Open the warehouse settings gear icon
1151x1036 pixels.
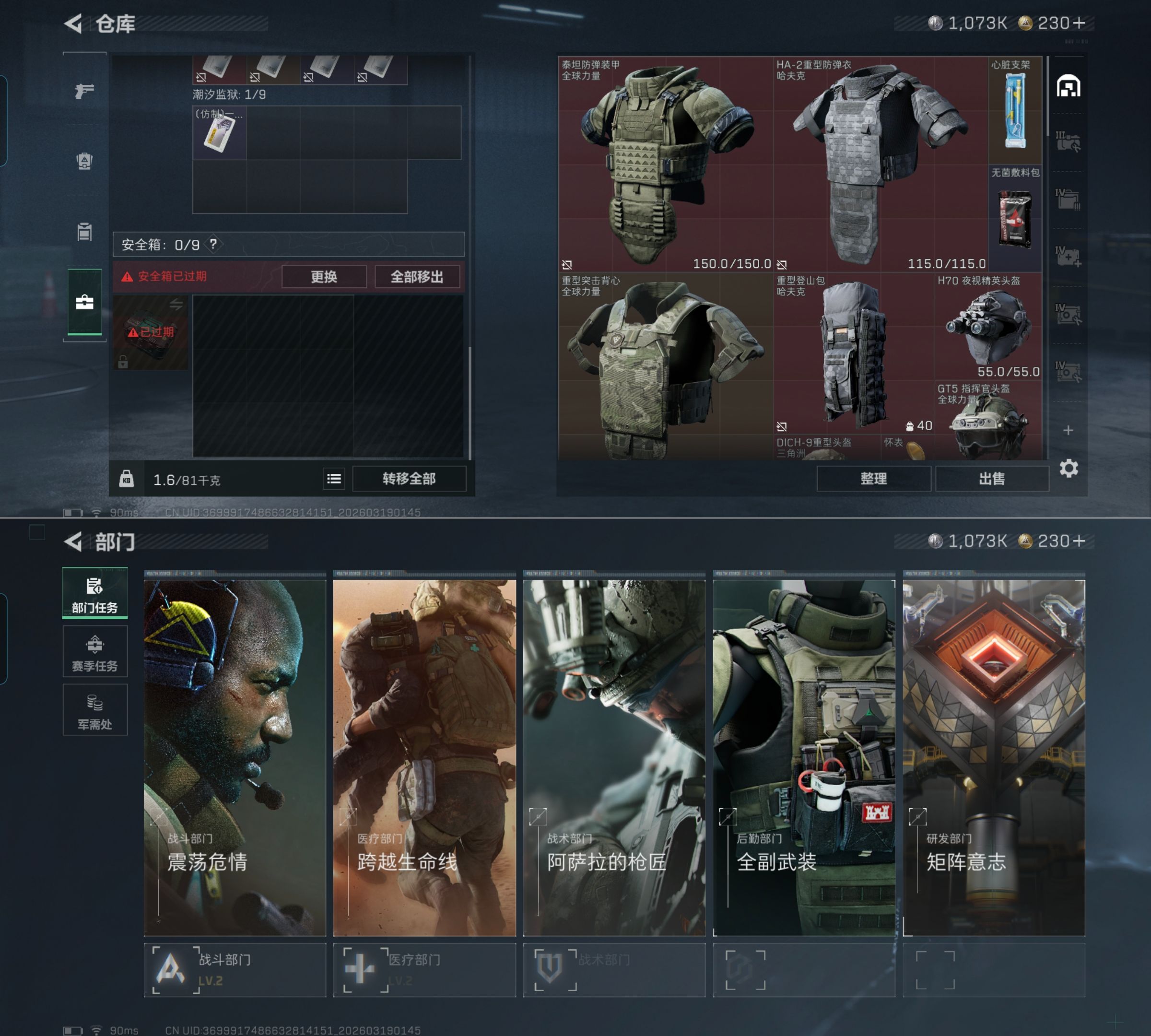click(1069, 469)
